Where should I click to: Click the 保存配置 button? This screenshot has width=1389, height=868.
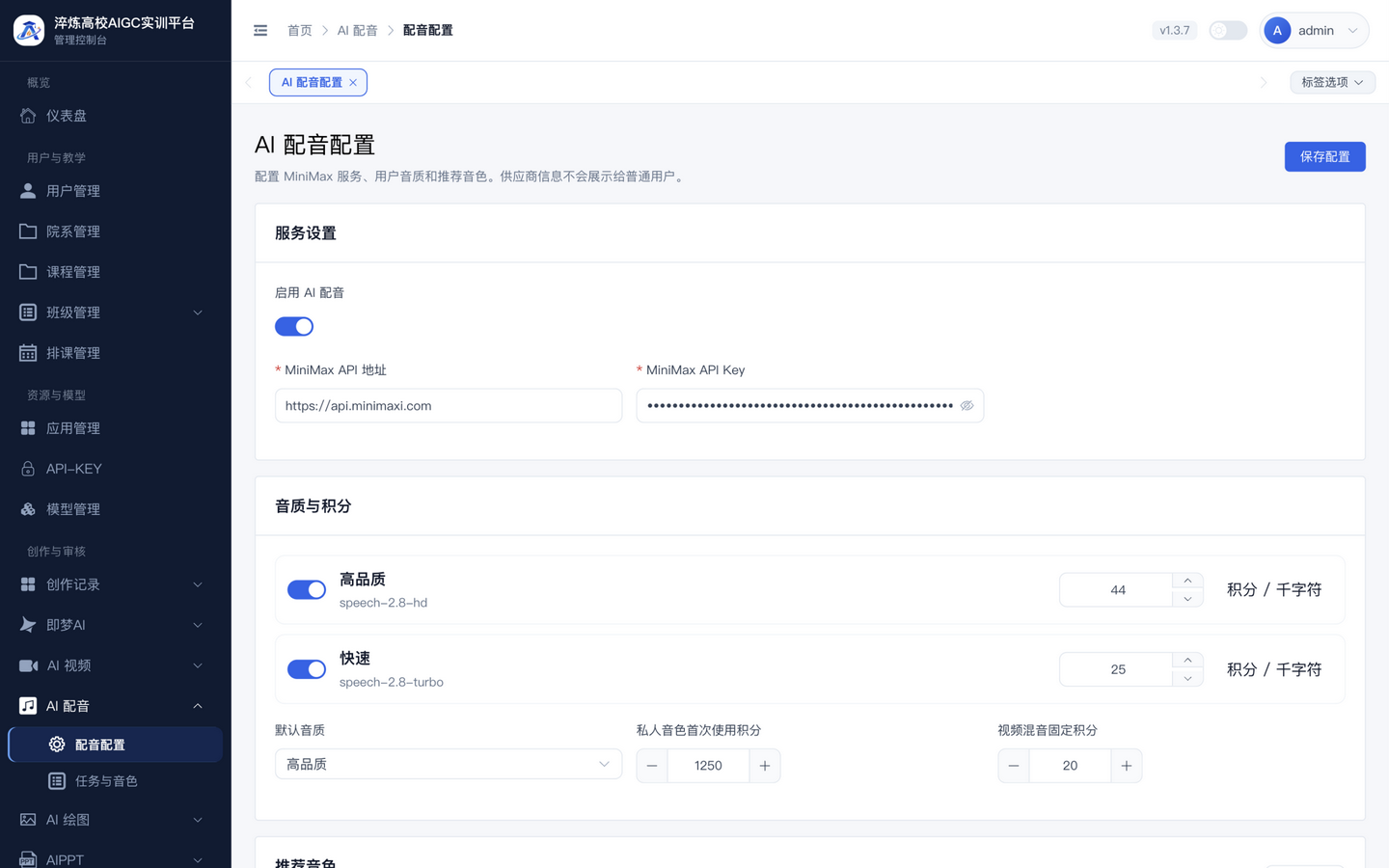(x=1324, y=156)
